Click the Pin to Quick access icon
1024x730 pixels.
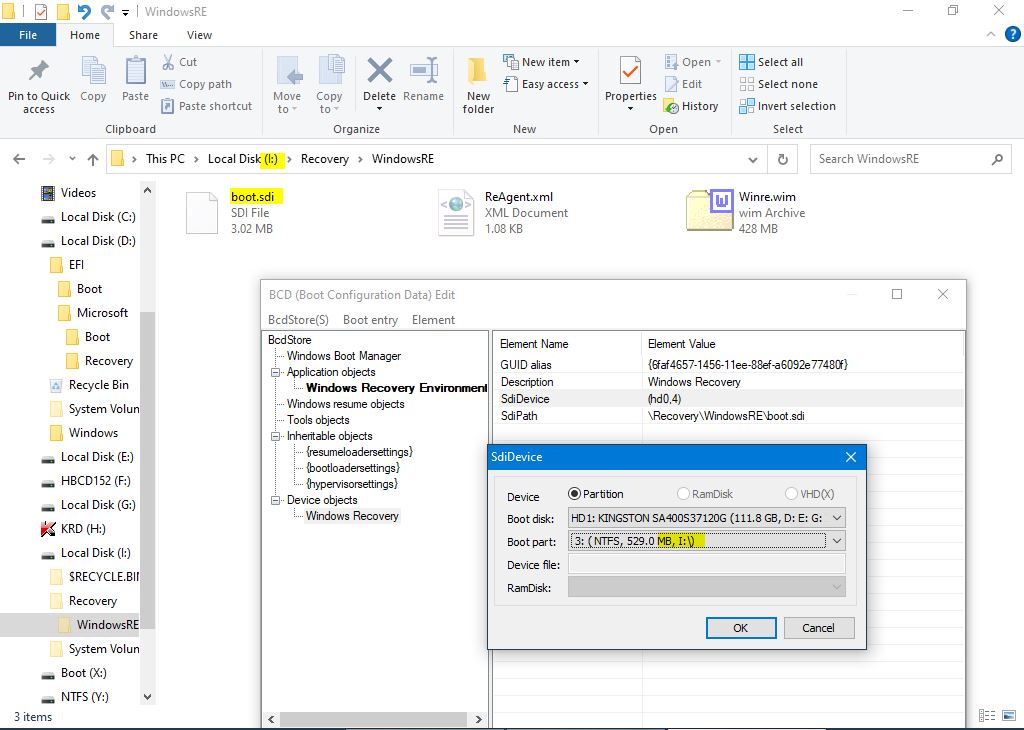click(x=38, y=74)
